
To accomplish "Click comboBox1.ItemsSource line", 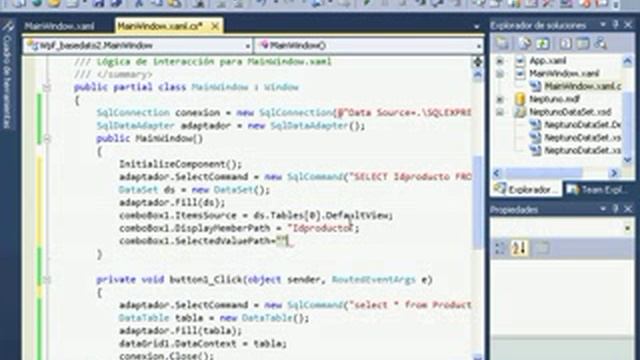I will (x=256, y=215).
